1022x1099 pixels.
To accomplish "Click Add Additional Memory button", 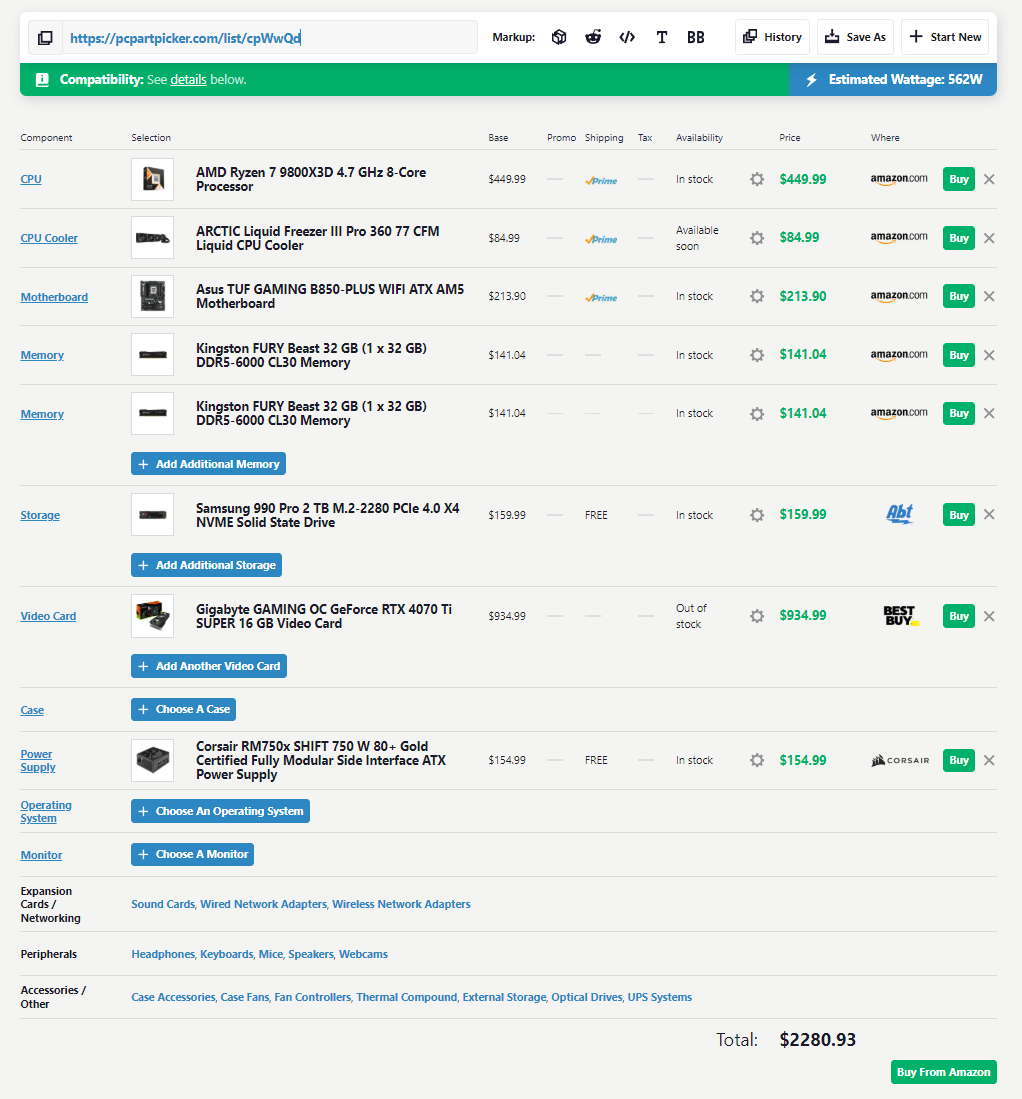I will click(x=208, y=464).
